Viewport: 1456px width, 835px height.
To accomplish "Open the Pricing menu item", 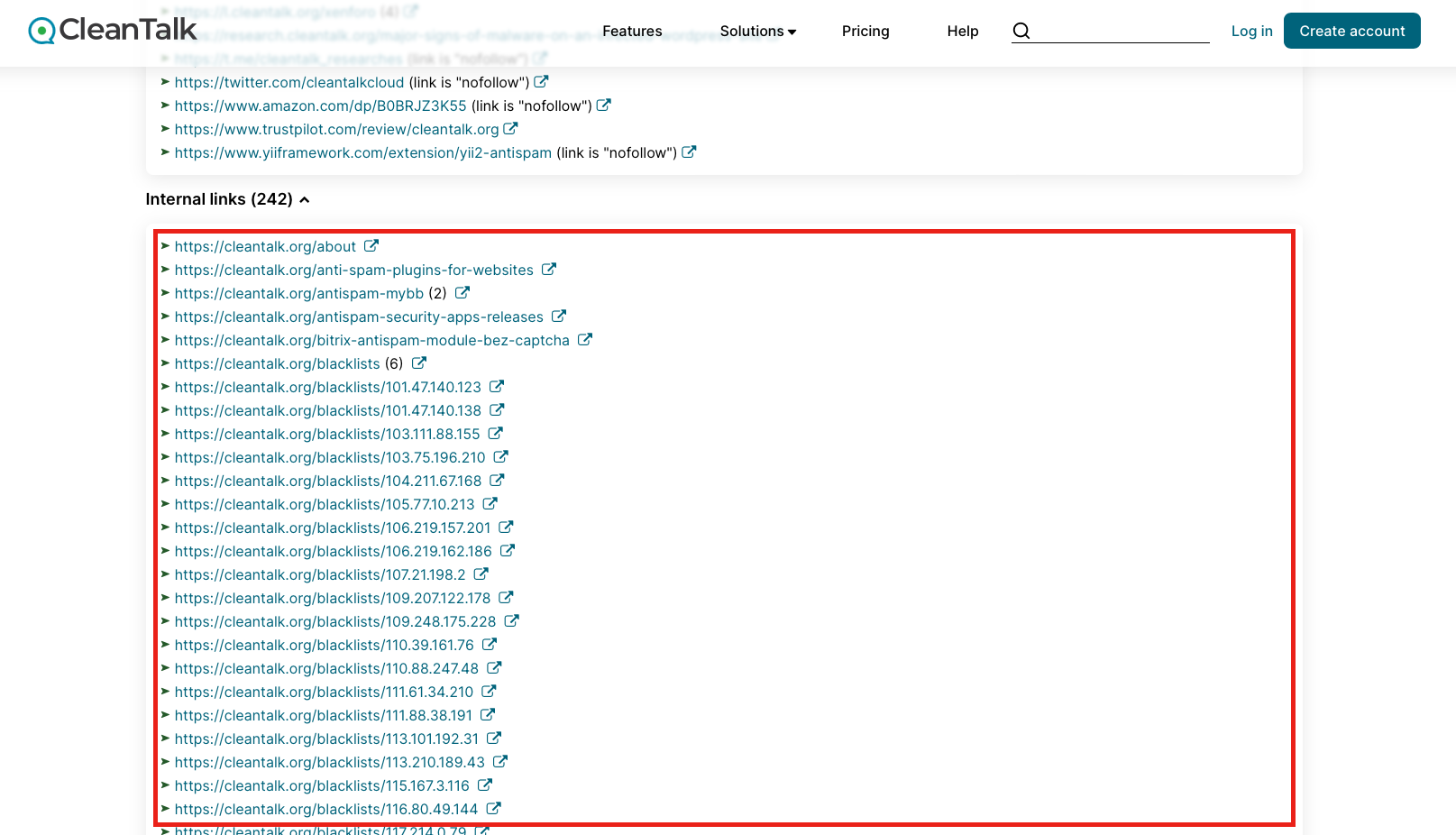I will click(x=865, y=31).
